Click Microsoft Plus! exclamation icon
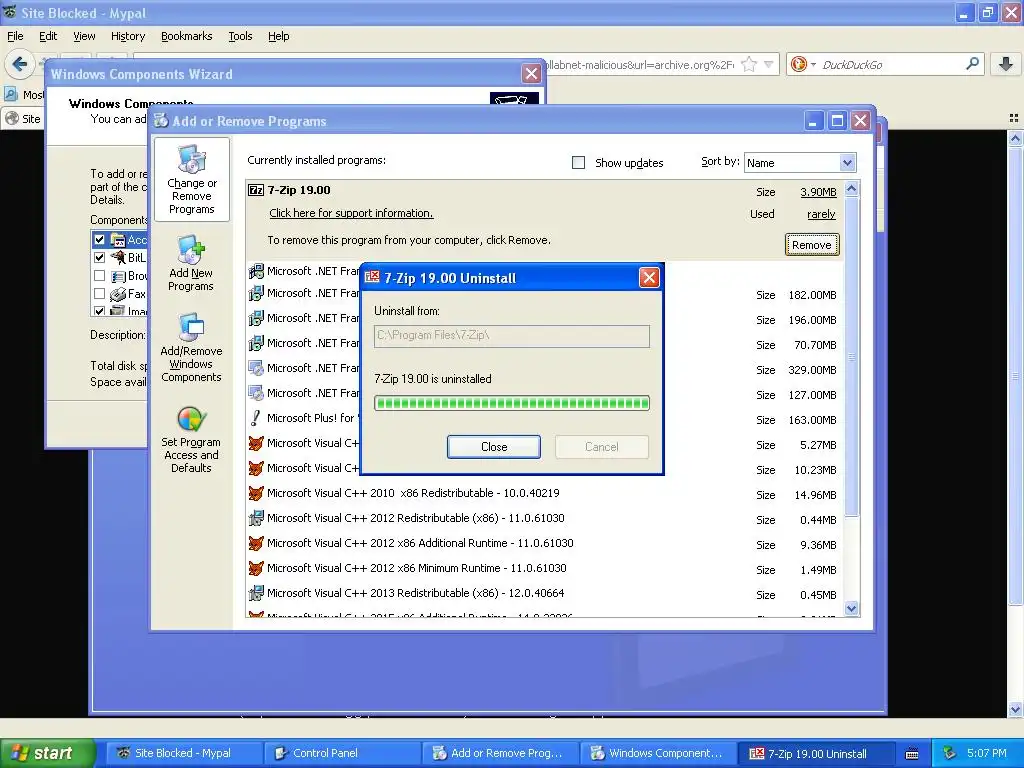Viewport: 1024px width, 768px height. (x=256, y=418)
